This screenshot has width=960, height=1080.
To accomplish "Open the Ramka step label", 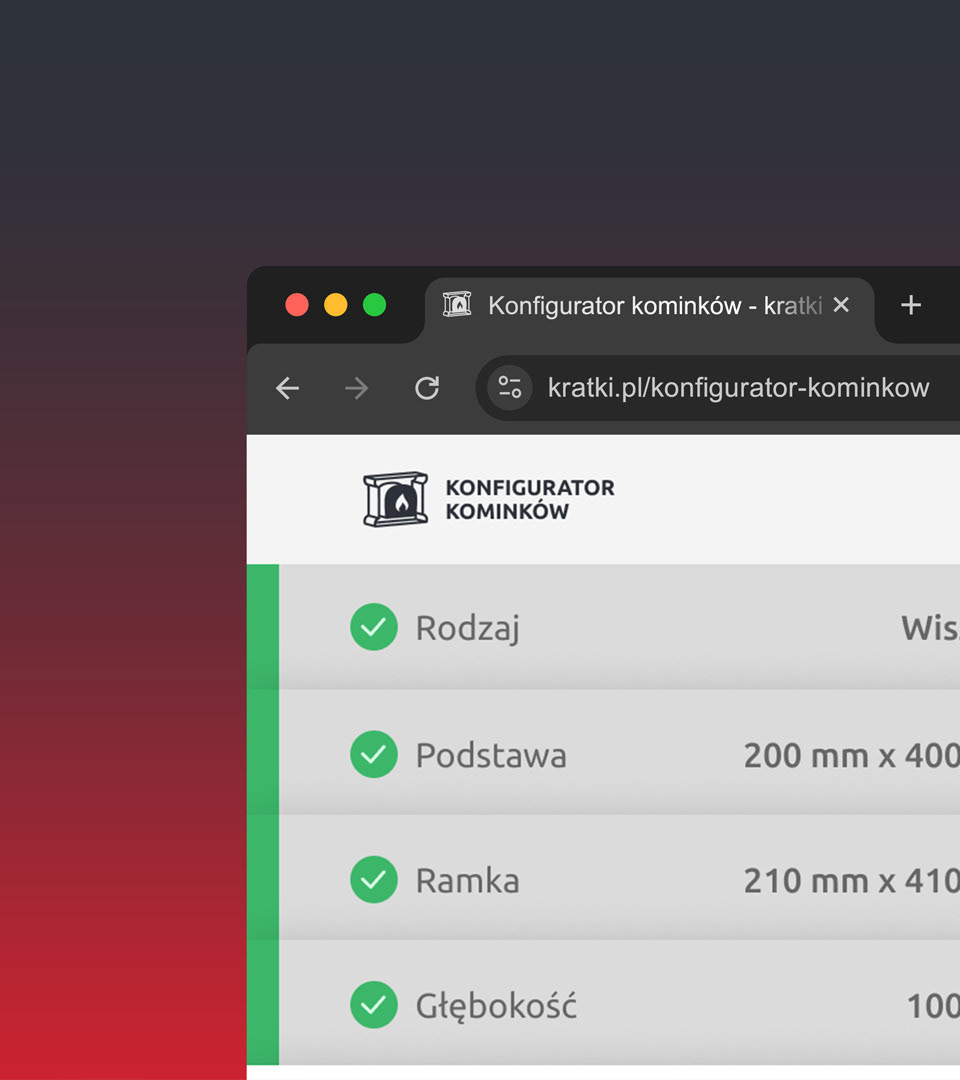I will click(468, 881).
